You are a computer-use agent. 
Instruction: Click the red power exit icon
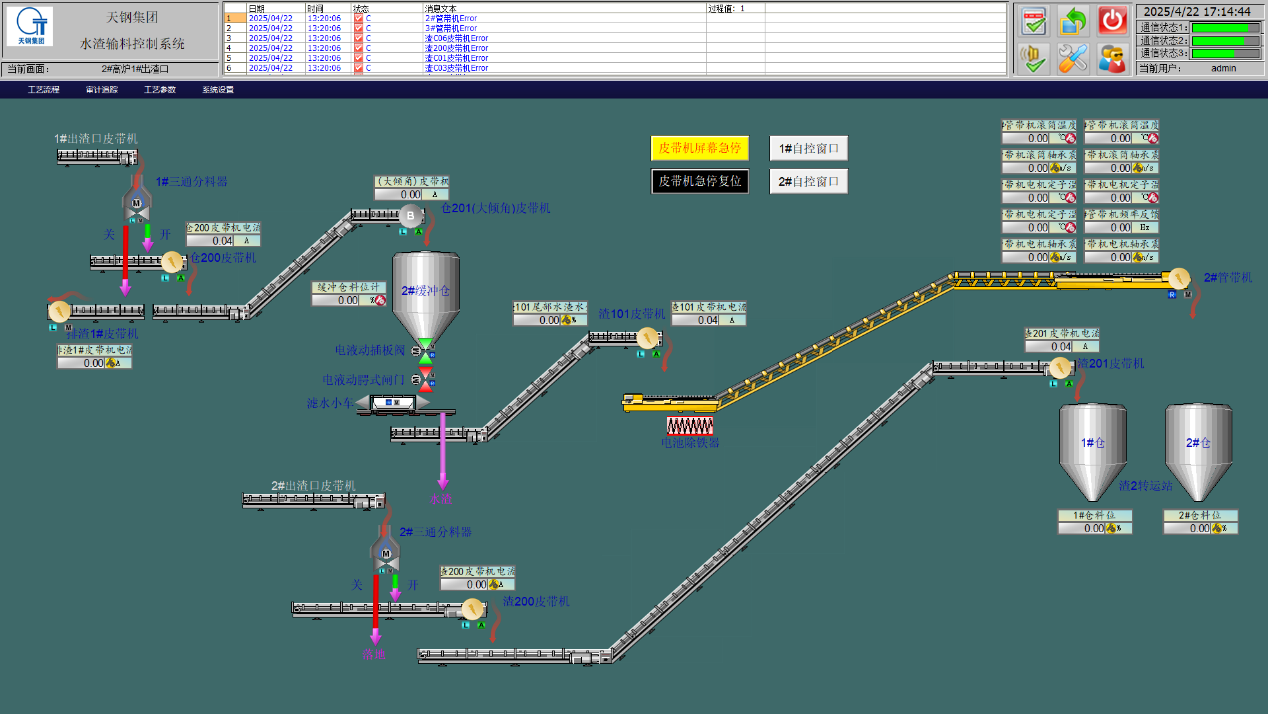click(1112, 20)
